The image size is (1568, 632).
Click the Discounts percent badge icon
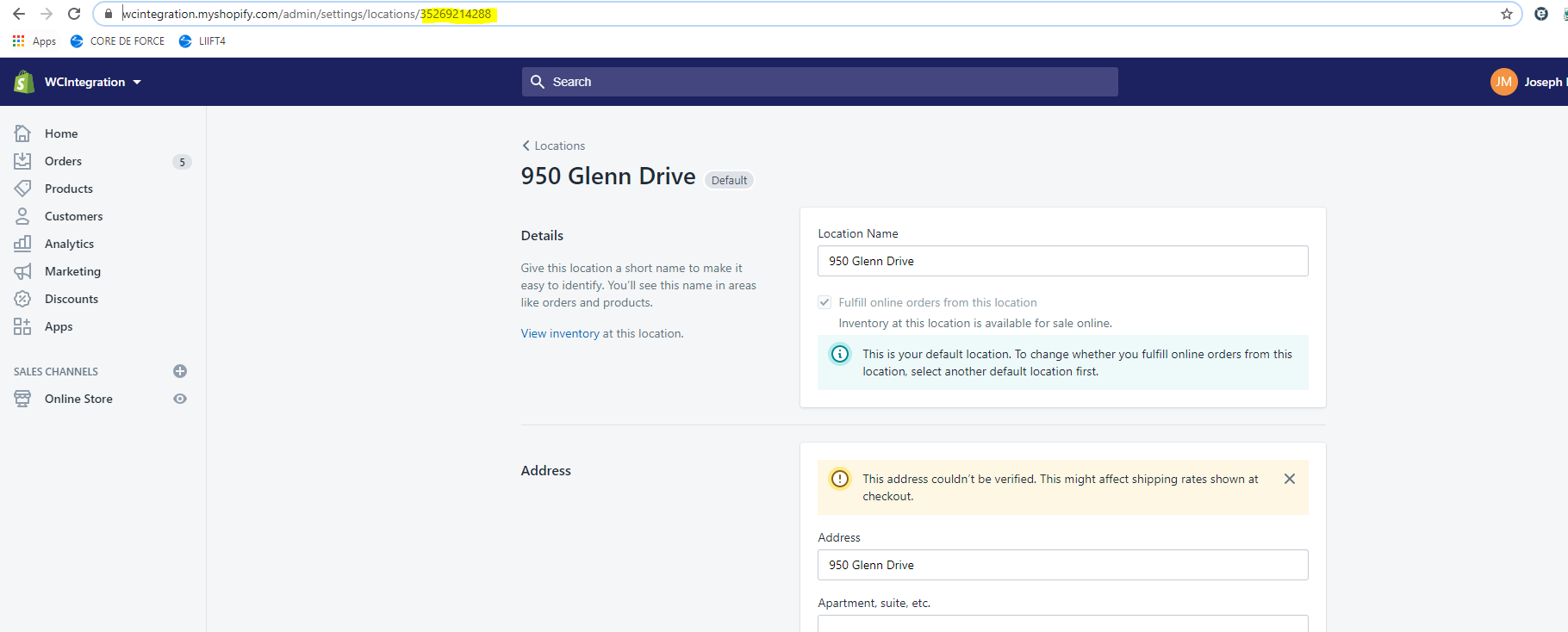(22, 299)
